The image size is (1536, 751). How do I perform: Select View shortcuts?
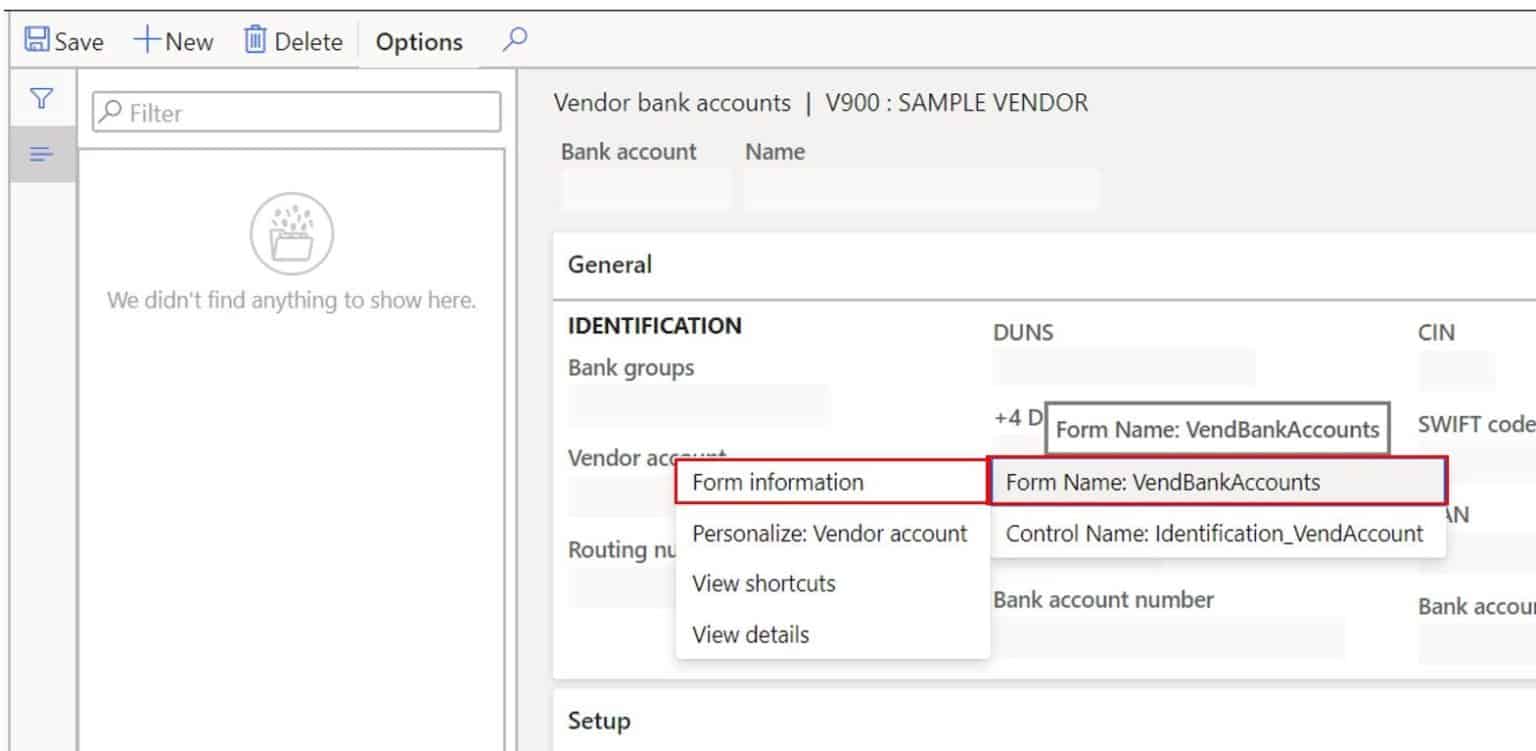click(x=763, y=583)
